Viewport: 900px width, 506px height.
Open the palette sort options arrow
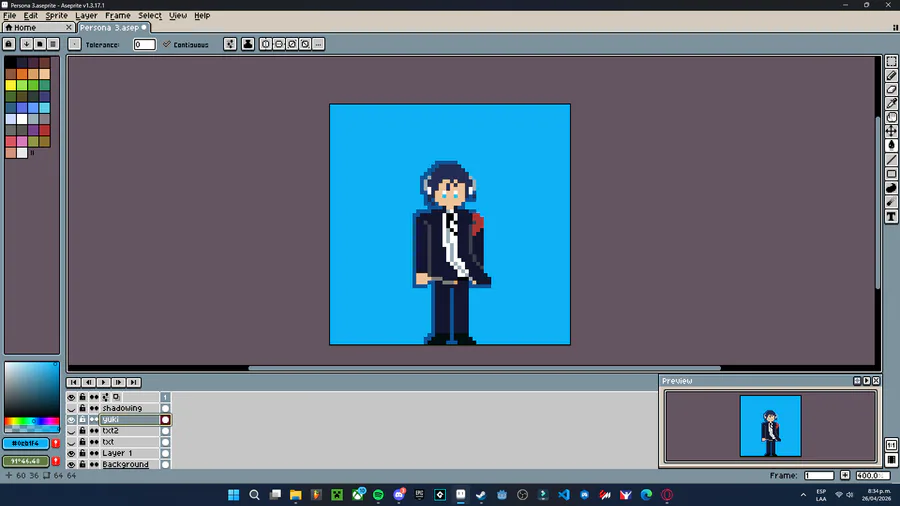[x=26, y=44]
